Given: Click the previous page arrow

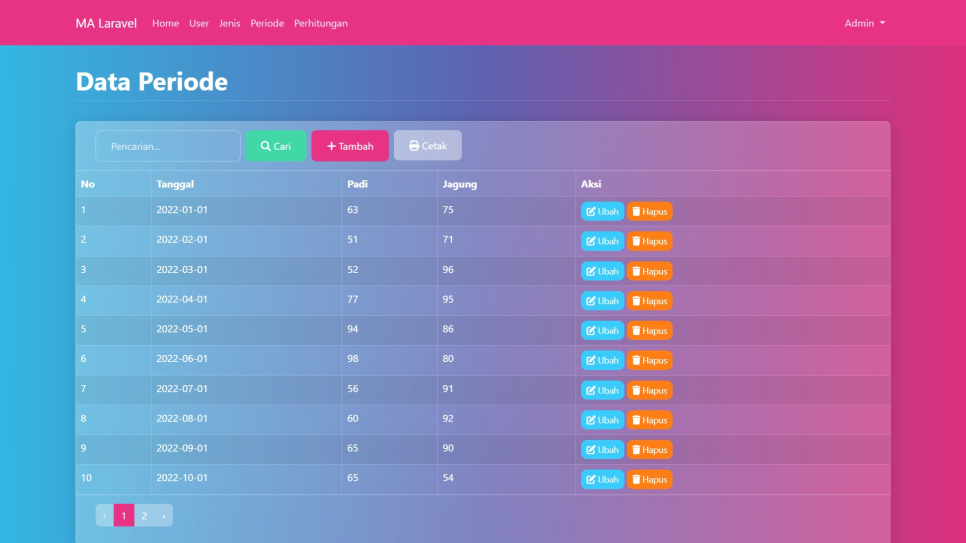Looking at the screenshot, I should pos(105,515).
